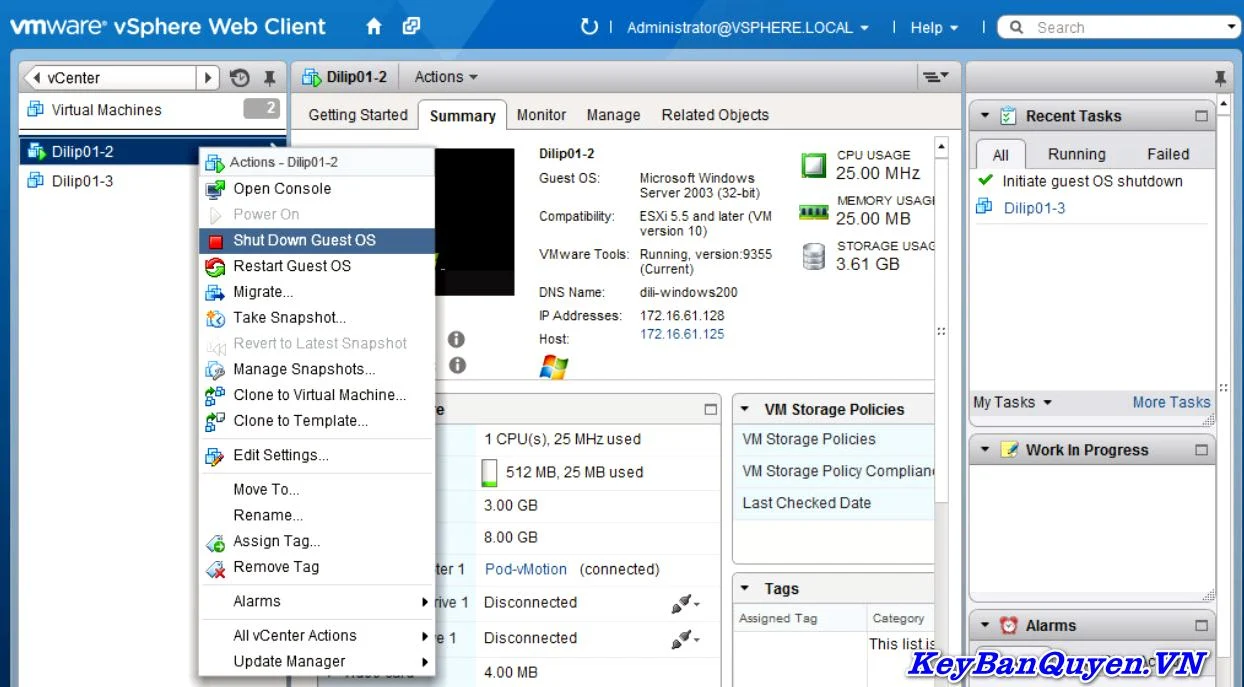This screenshot has width=1244, height=687.
Task: Click Clone to Virtual Machine icon
Action: [x=215, y=396]
